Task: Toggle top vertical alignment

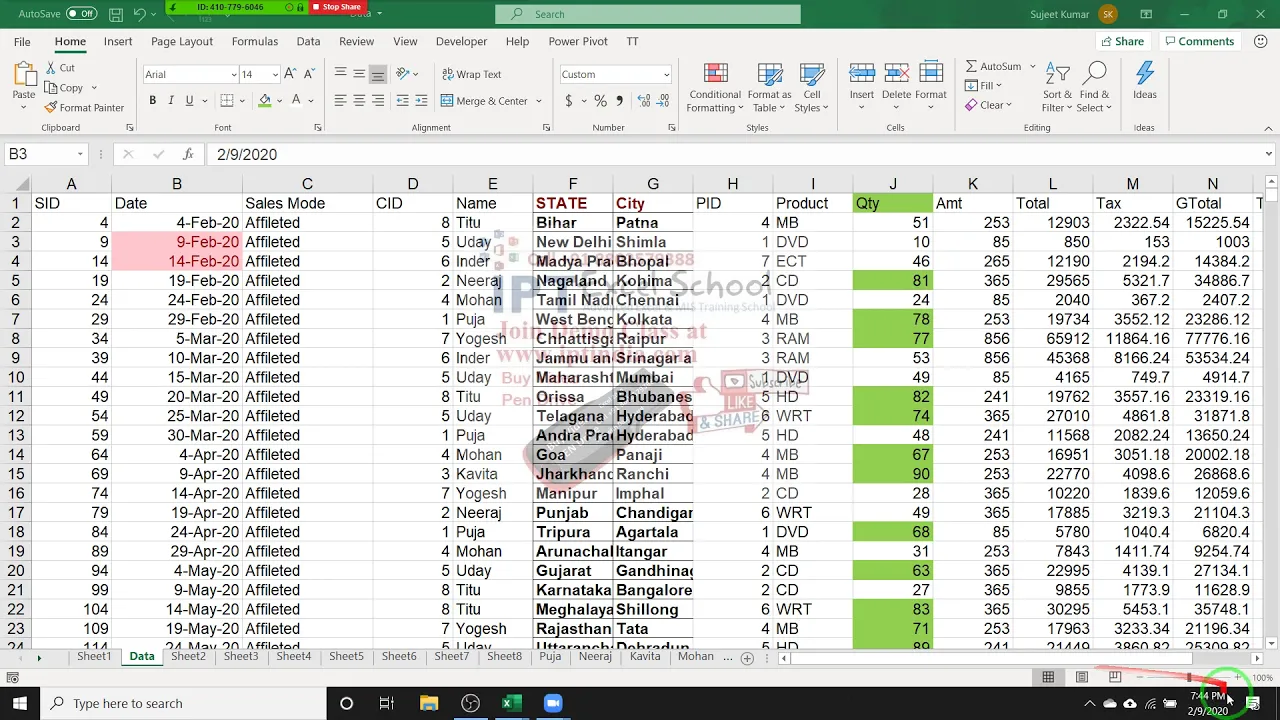Action: pyautogui.click(x=340, y=74)
